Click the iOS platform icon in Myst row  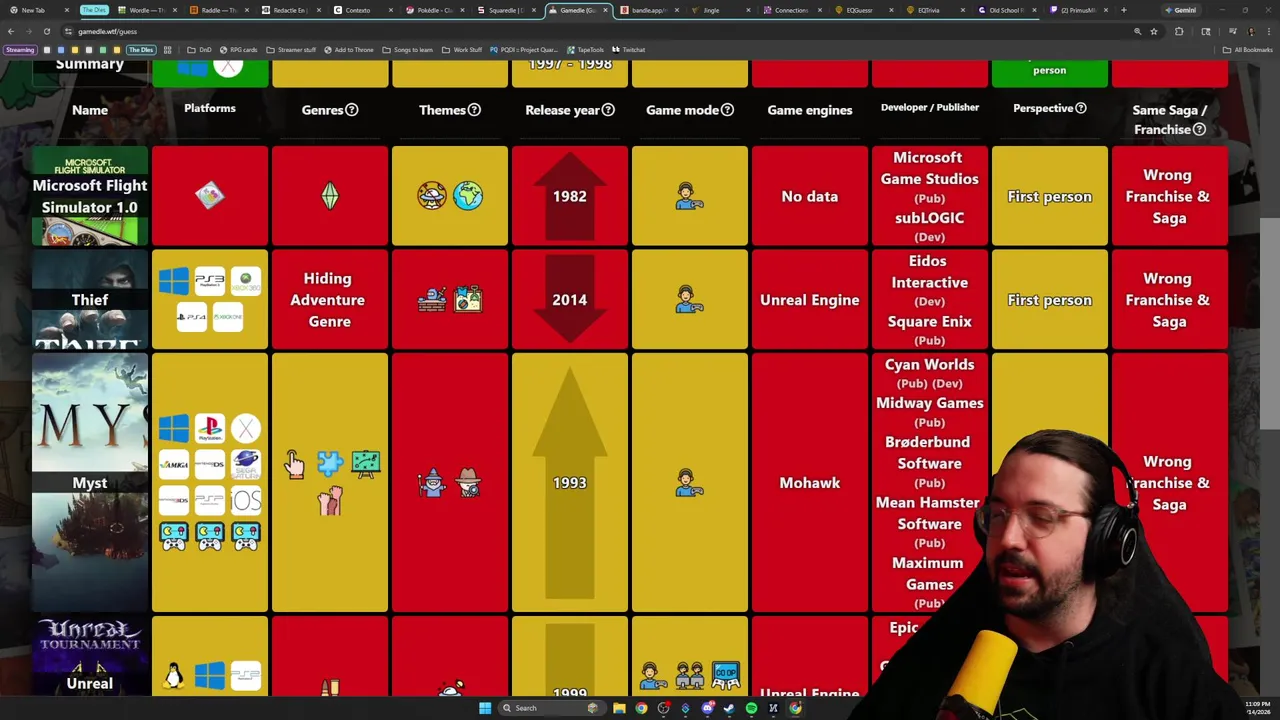point(245,500)
